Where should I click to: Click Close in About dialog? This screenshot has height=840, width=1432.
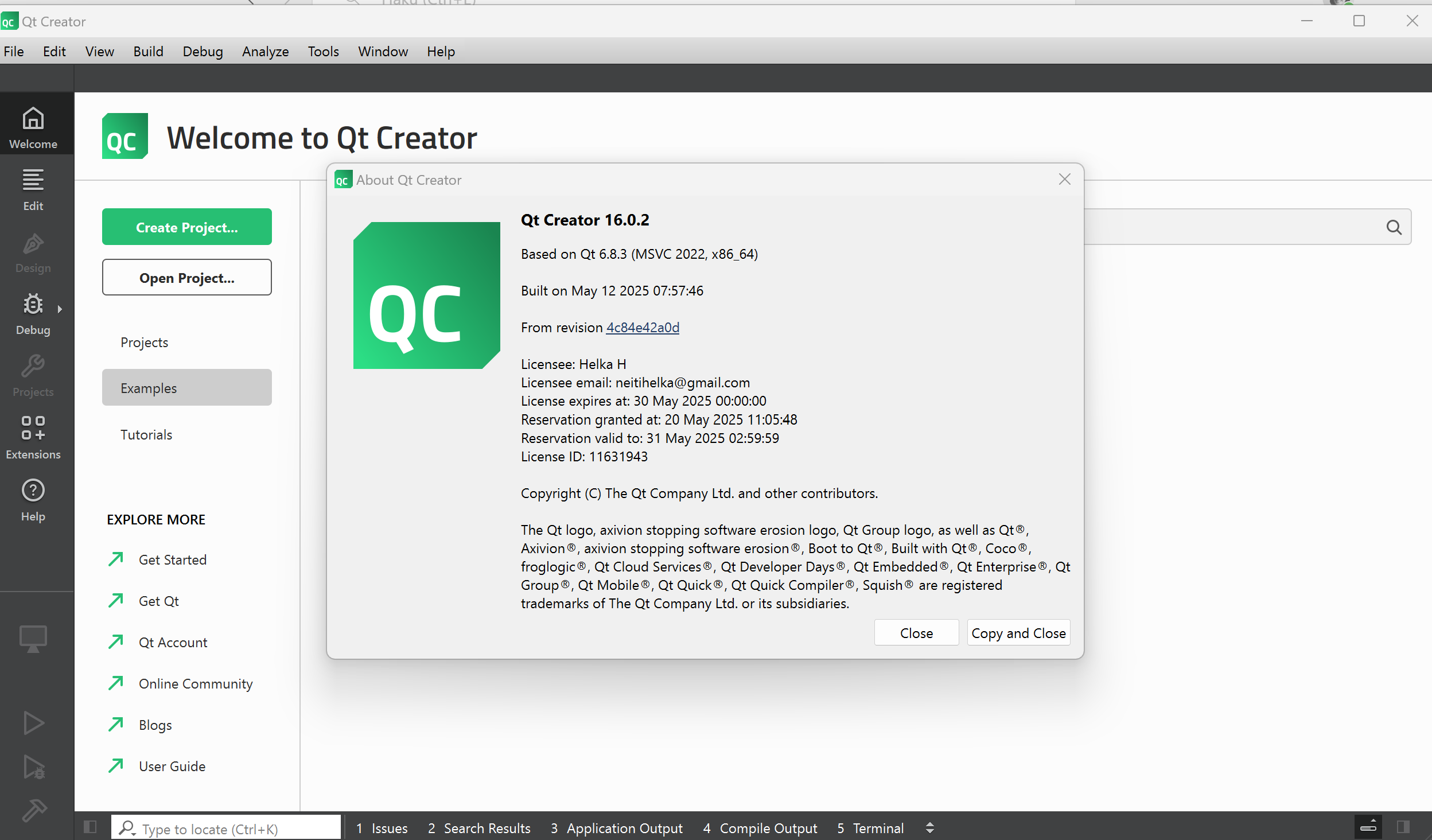(x=916, y=633)
